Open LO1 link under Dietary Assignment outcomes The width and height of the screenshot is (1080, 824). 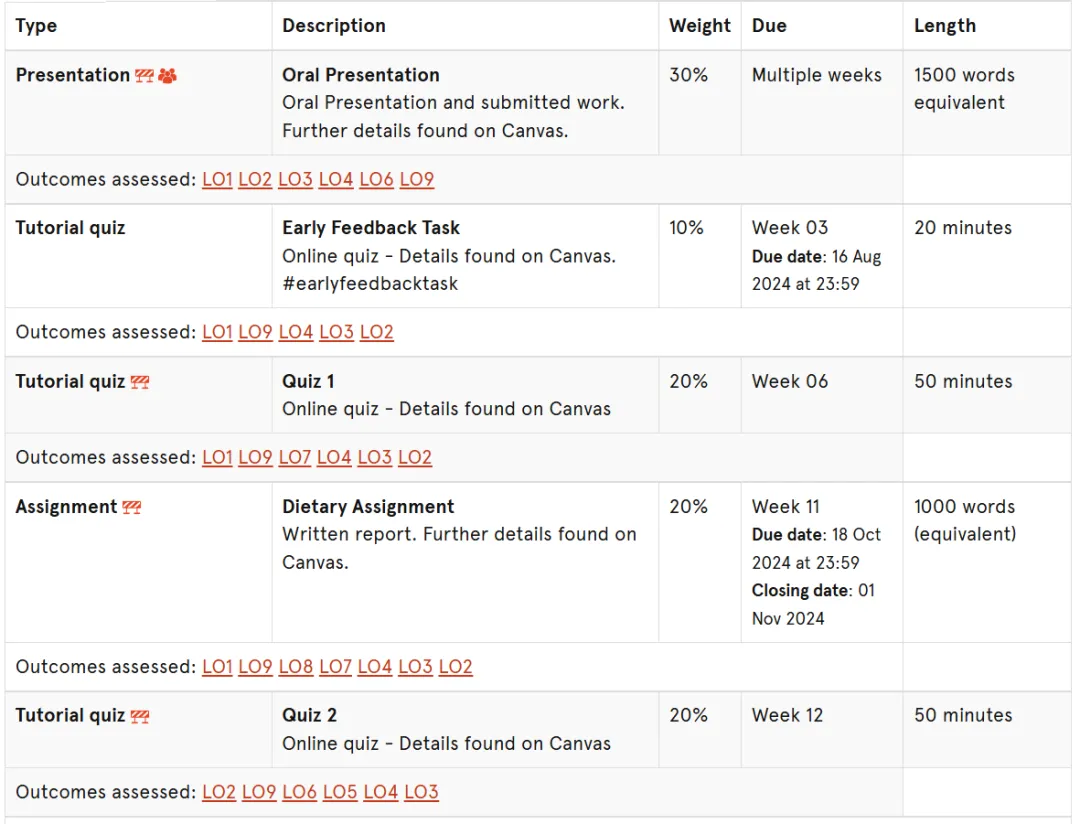point(217,668)
